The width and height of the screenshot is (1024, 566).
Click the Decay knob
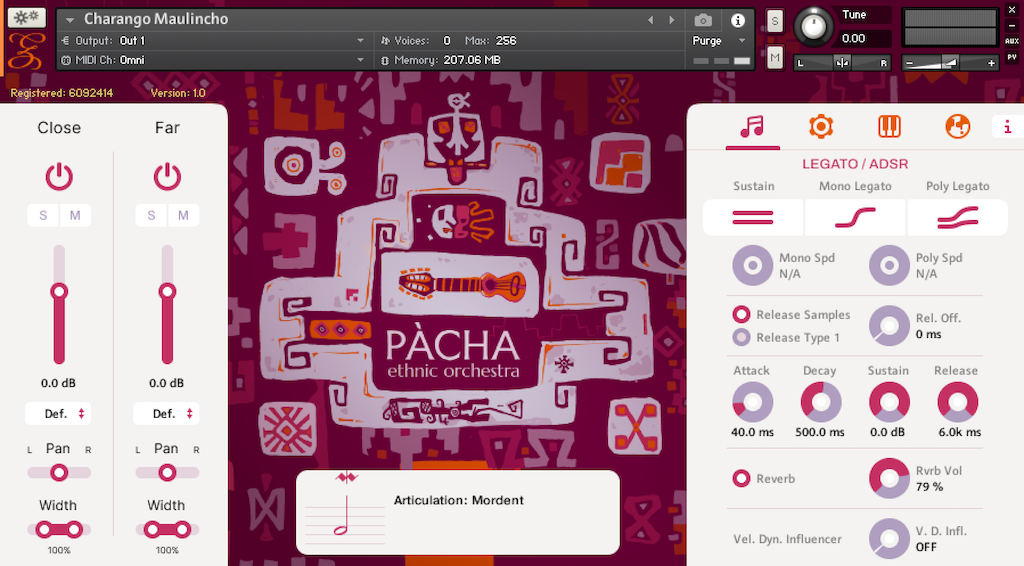pyautogui.click(x=821, y=403)
